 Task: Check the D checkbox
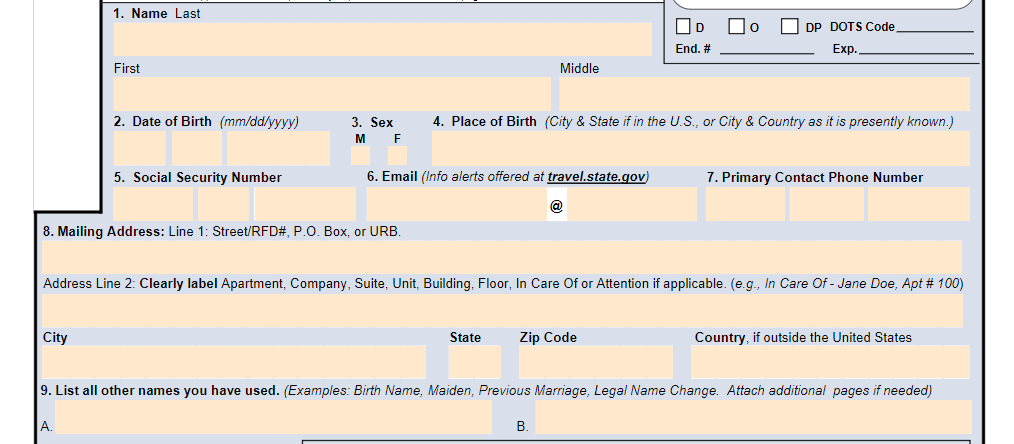(x=683, y=26)
